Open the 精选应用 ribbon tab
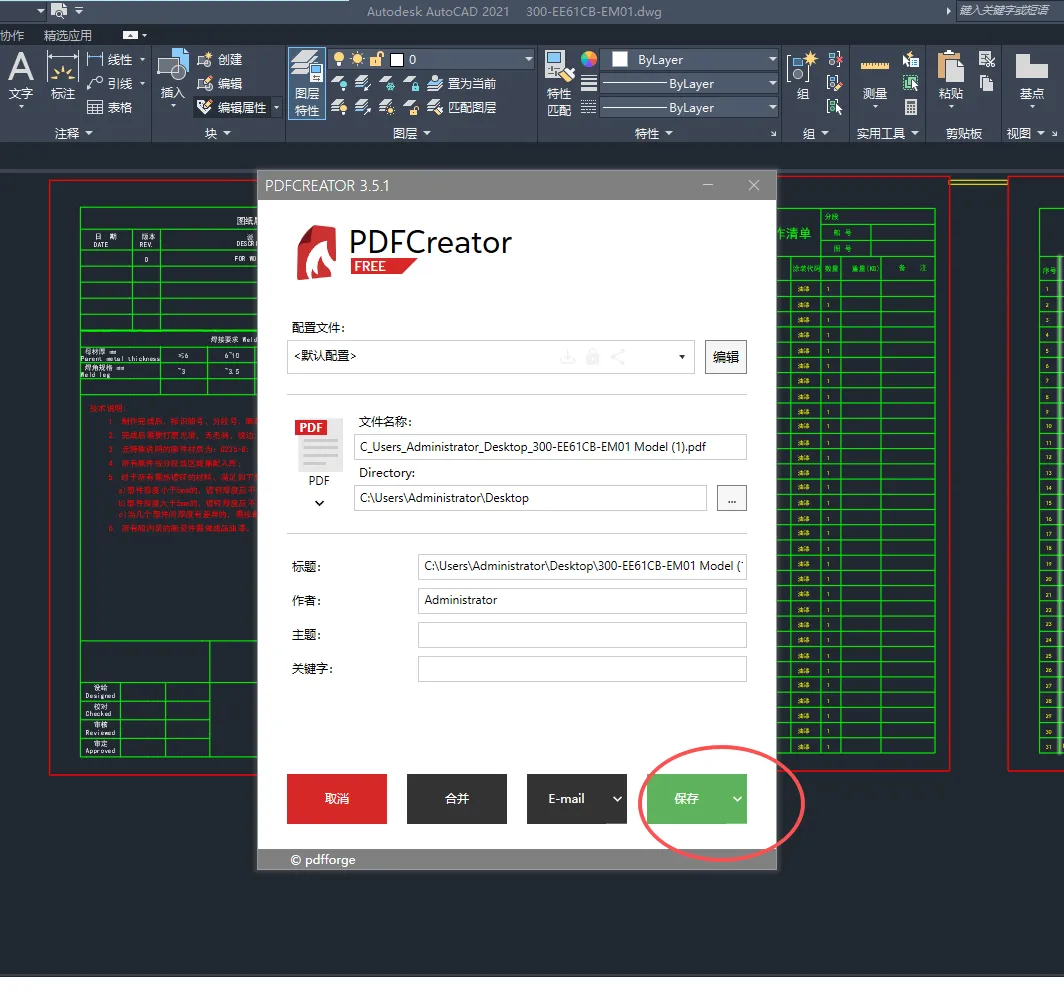 click(x=67, y=35)
